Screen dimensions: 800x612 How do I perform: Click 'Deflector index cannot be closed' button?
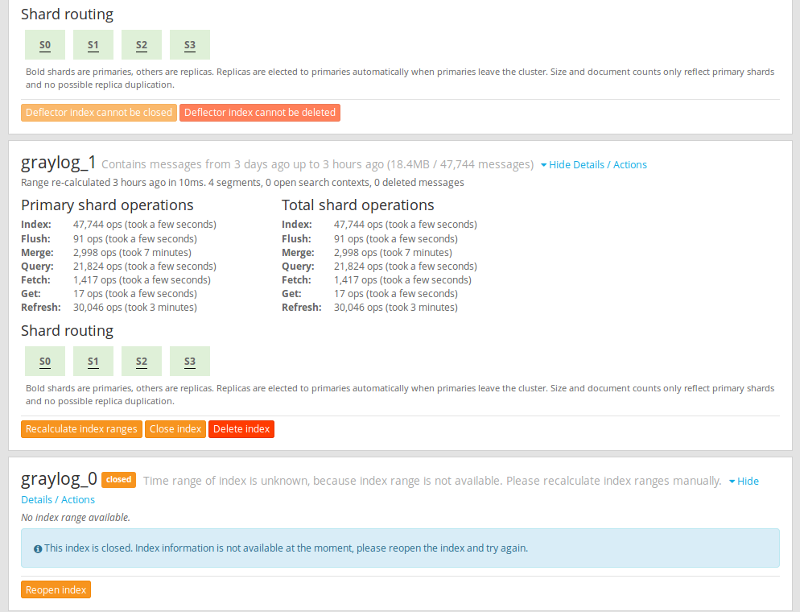click(99, 113)
